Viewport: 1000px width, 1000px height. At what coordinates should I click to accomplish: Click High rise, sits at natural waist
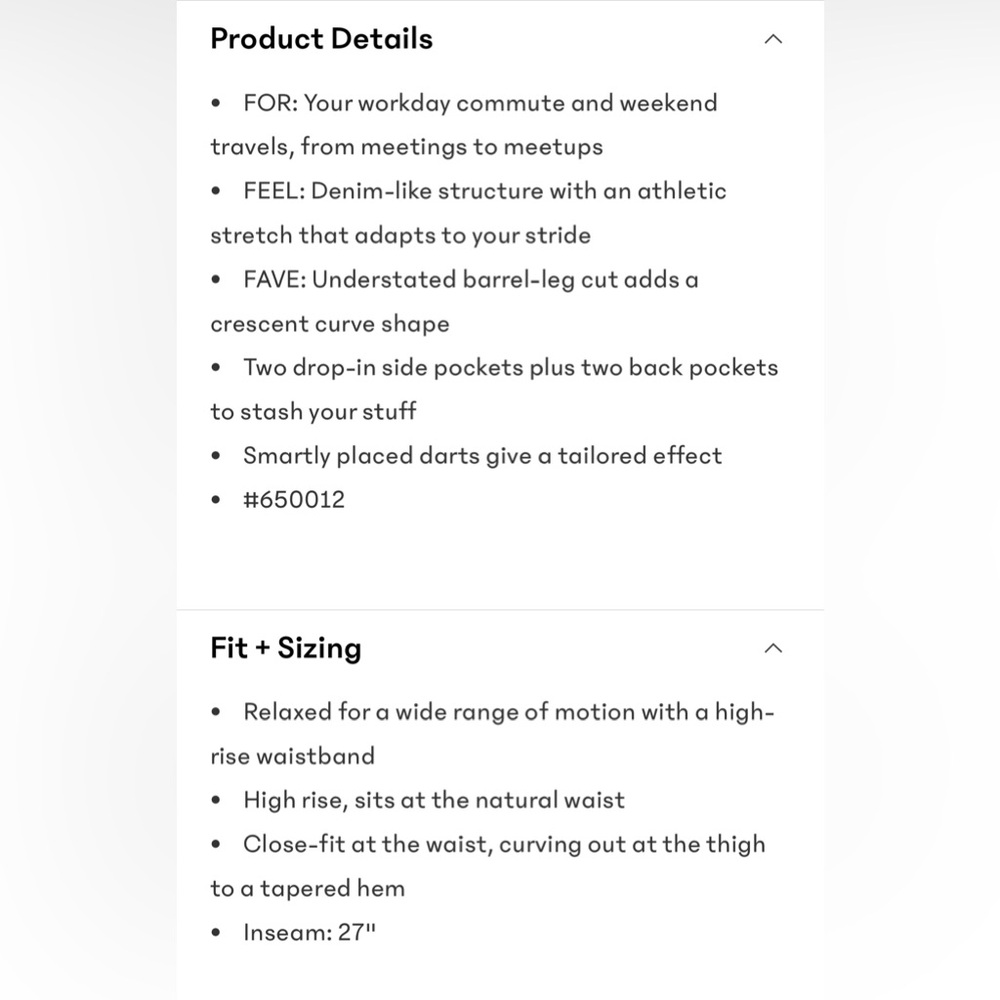click(434, 800)
